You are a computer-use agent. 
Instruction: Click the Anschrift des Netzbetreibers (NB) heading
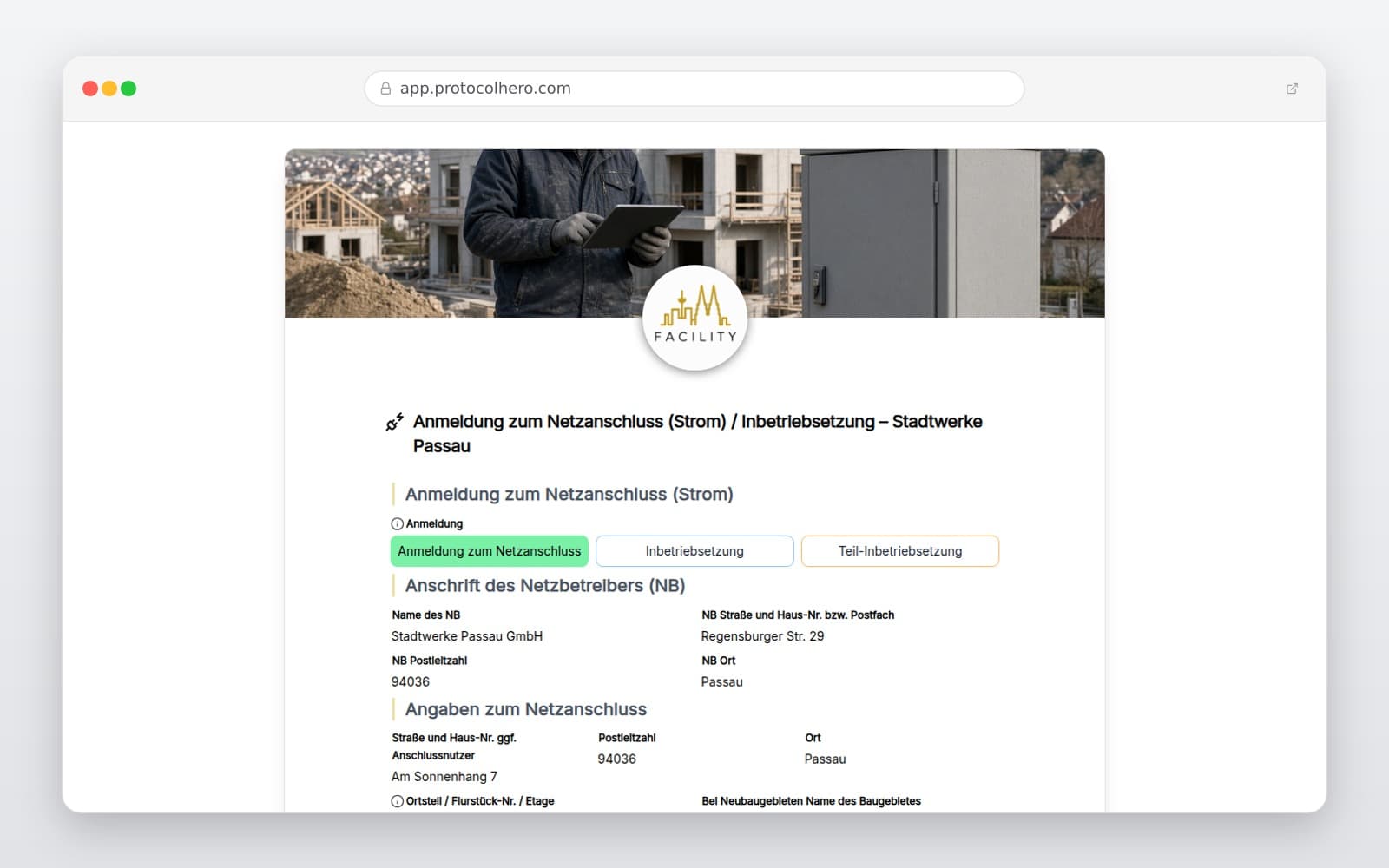point(545,586)
